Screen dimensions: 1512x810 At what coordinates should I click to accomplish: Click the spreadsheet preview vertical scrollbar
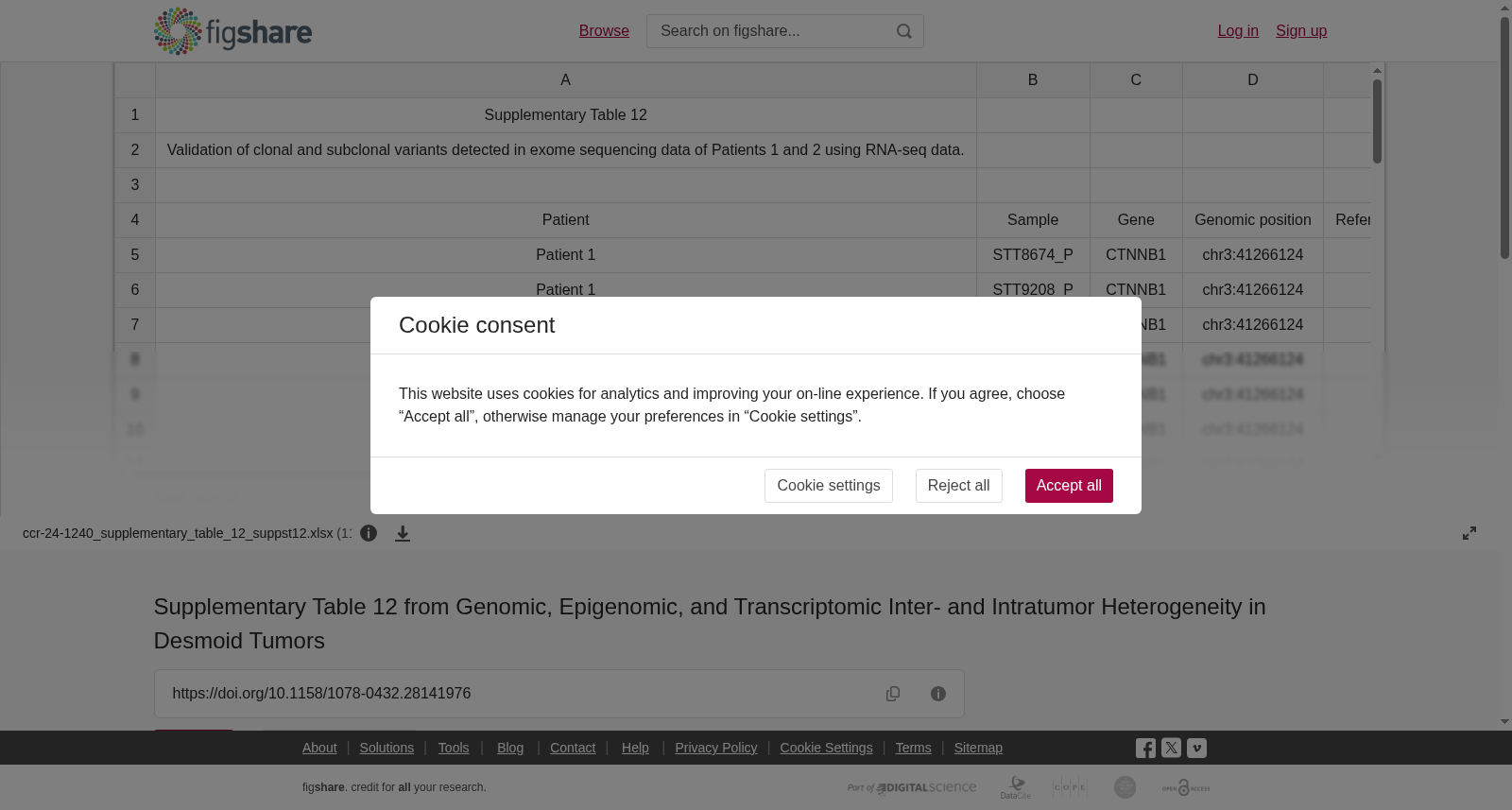tap(1377, 262)
